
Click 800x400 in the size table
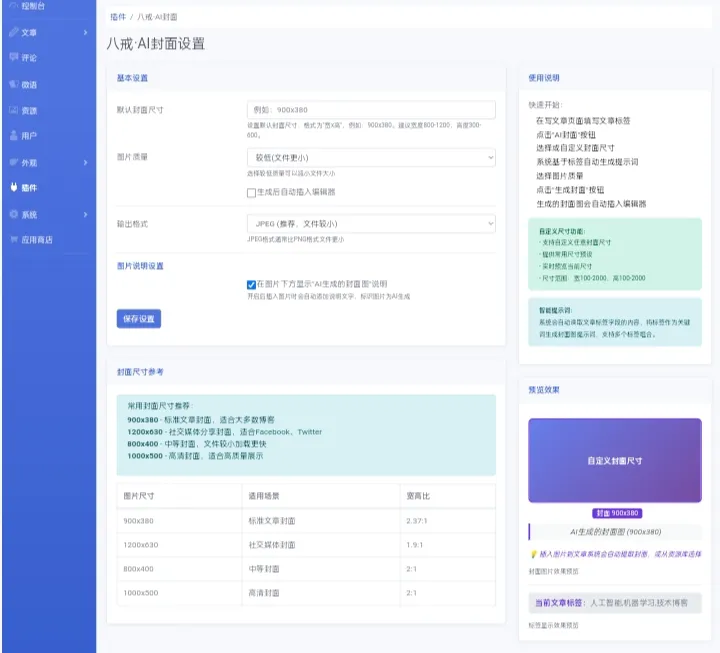(x=138, y=569)
